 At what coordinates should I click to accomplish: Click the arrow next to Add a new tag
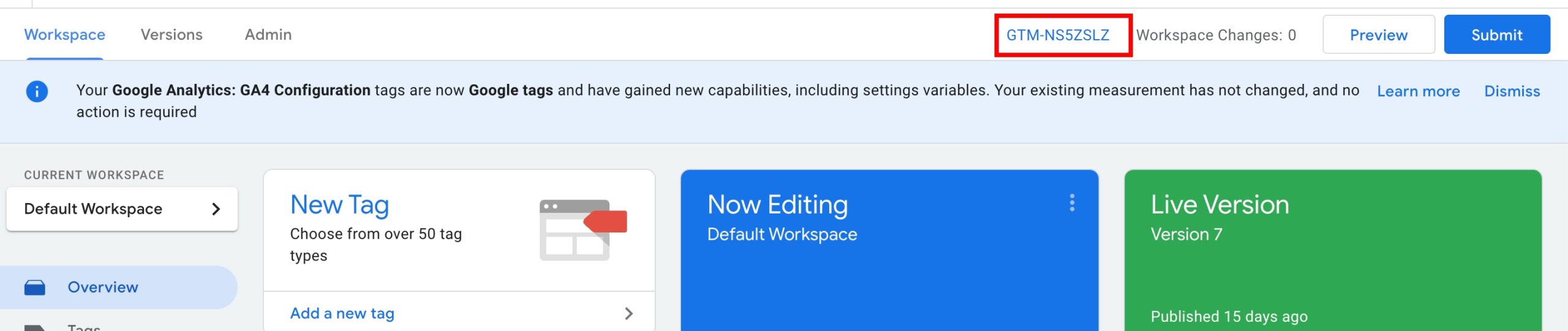pyautogui.click(x=628, y=314)
